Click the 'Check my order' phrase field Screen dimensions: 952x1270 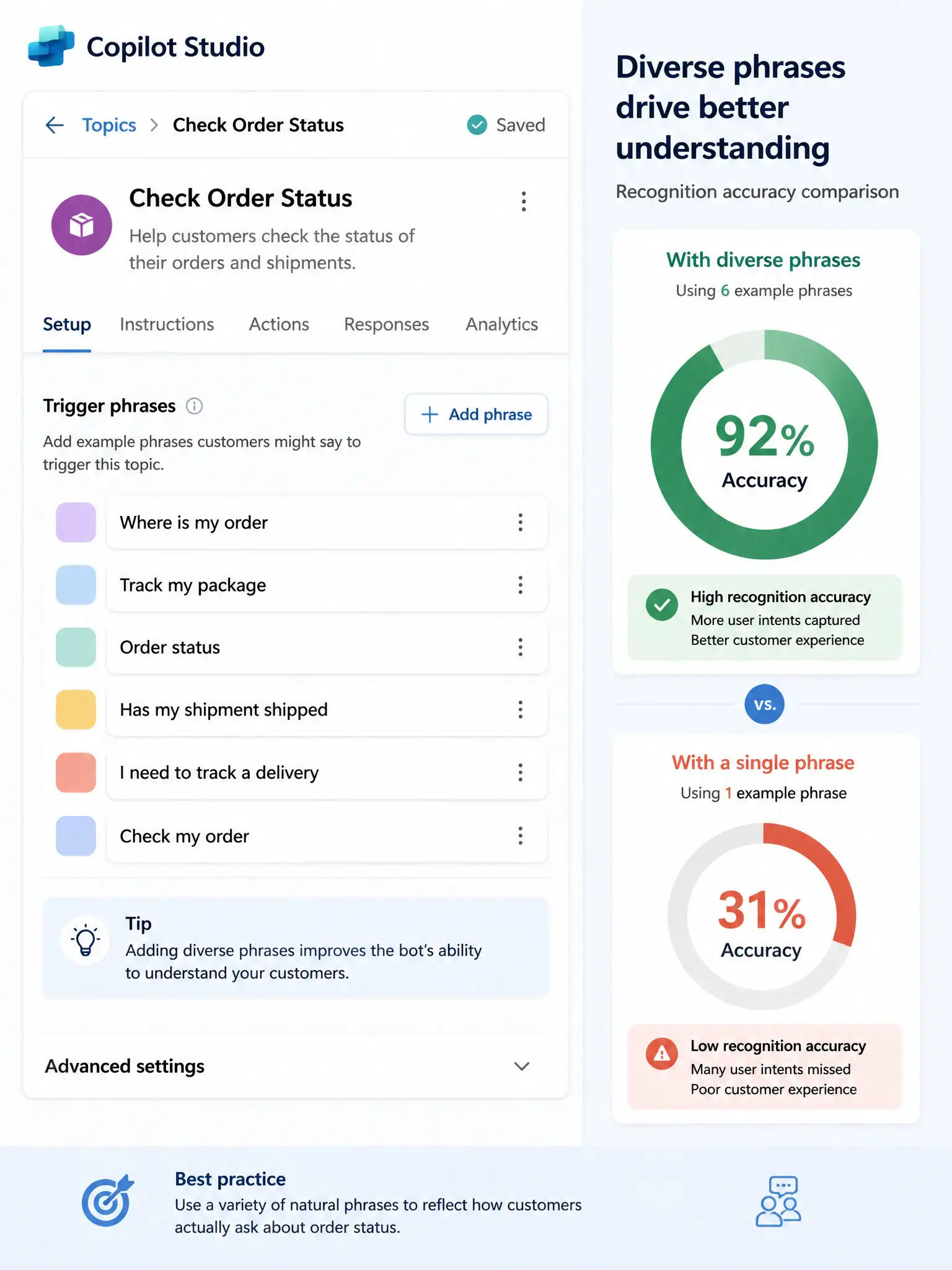(x=327, y=836)
